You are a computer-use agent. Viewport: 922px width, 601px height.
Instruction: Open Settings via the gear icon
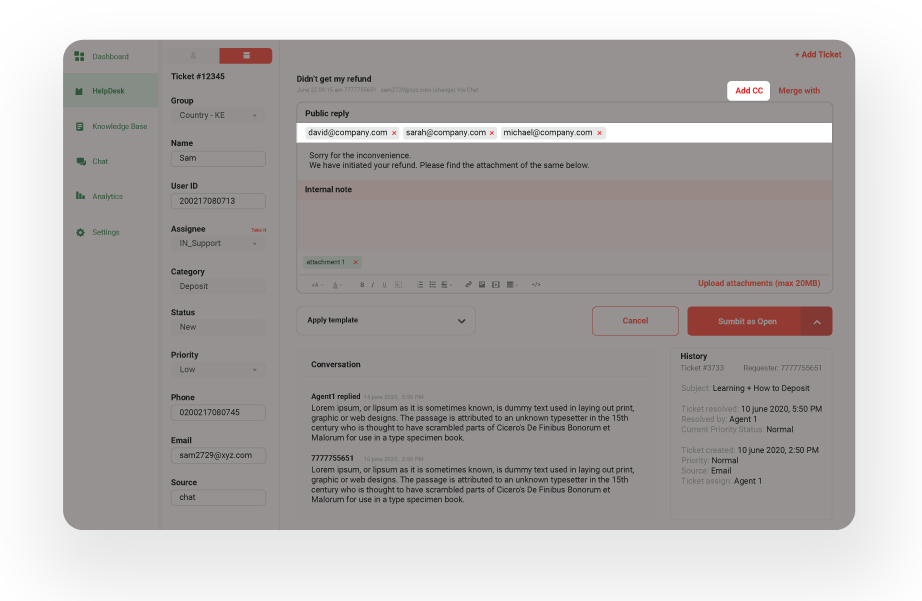pos(80,232)
